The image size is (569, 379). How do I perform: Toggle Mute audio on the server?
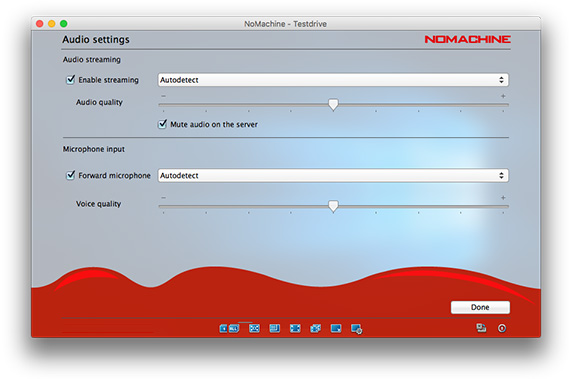click(x=162, y=124)
